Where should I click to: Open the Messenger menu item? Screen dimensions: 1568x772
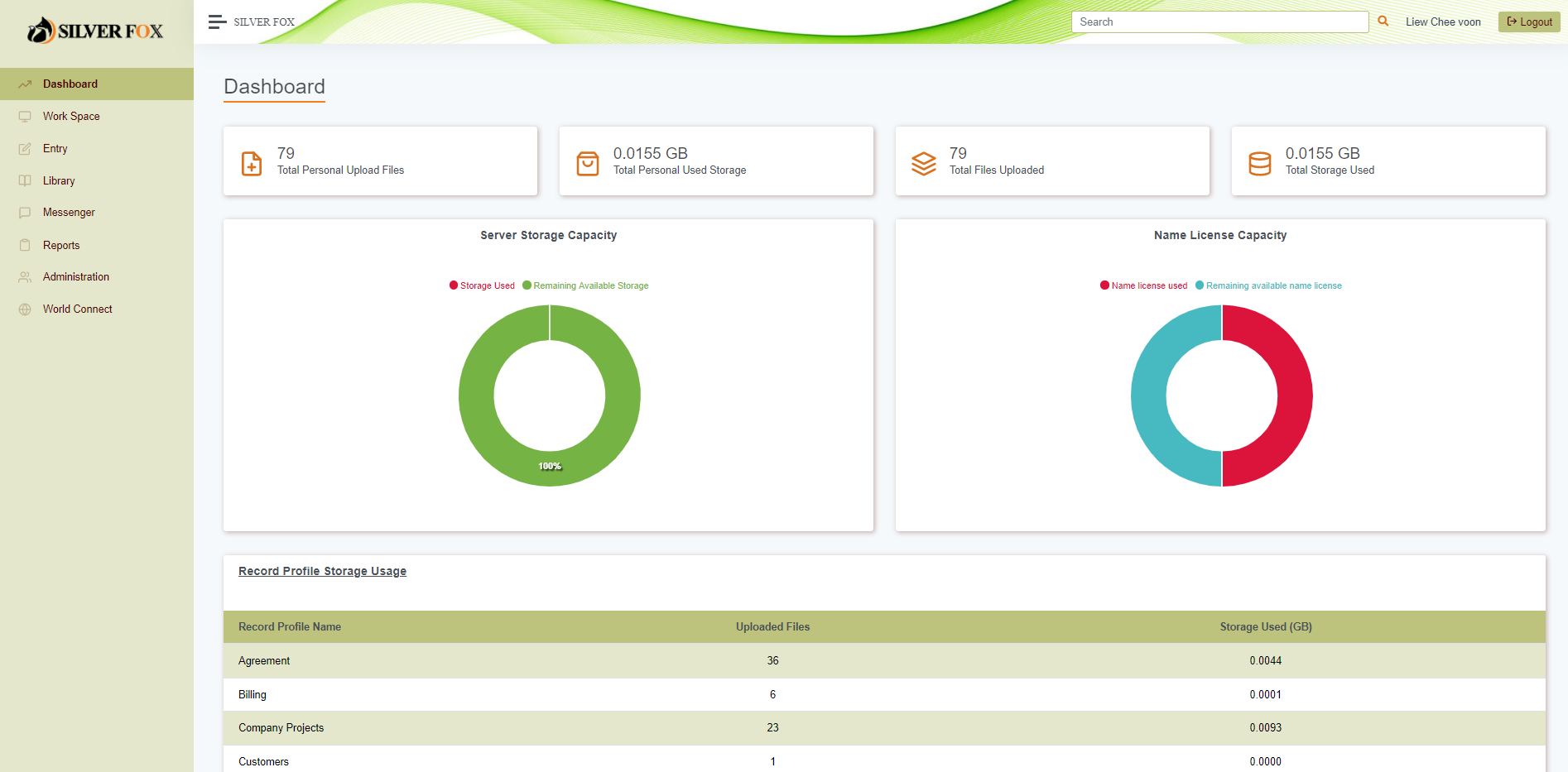[x=97, y=213]
